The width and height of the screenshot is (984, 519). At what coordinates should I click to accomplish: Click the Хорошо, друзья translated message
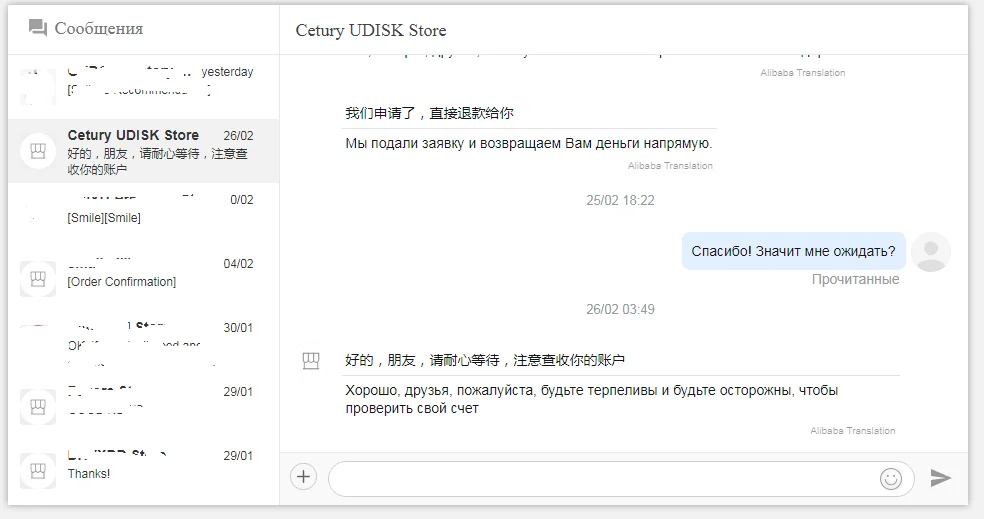(592, 399)
